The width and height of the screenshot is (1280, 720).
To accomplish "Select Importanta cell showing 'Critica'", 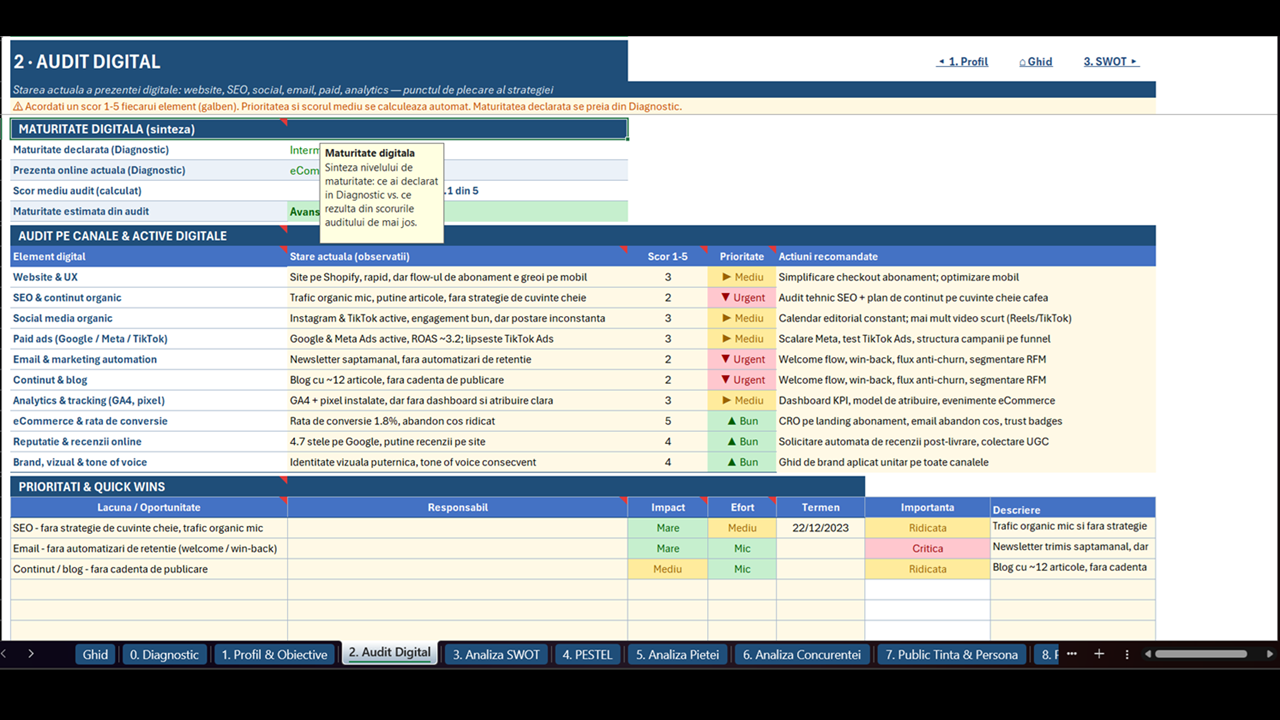I will 927,548.
